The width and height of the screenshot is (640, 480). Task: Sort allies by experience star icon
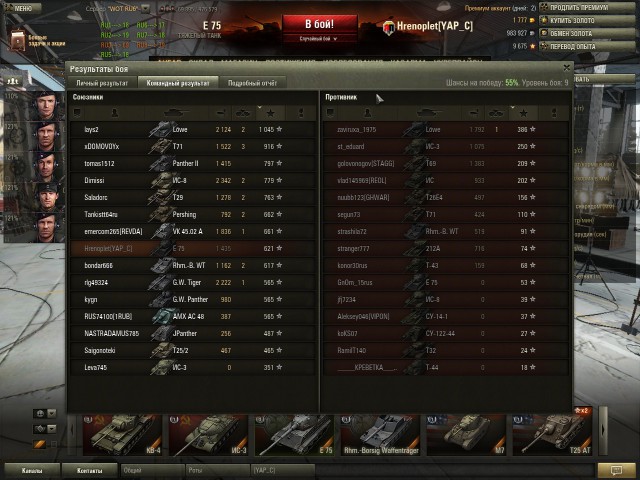tap(270, 113)
